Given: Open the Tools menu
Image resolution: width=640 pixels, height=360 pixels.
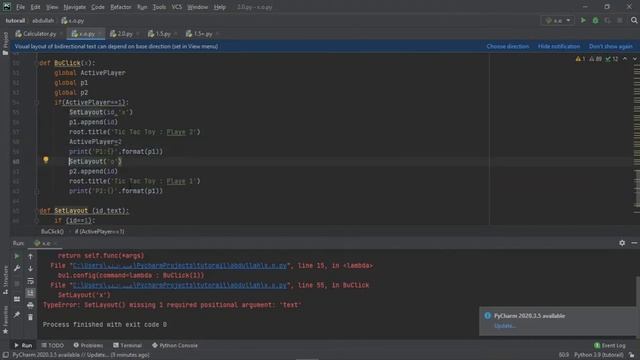Looking at the screenshot, I should tap(159, 7).
